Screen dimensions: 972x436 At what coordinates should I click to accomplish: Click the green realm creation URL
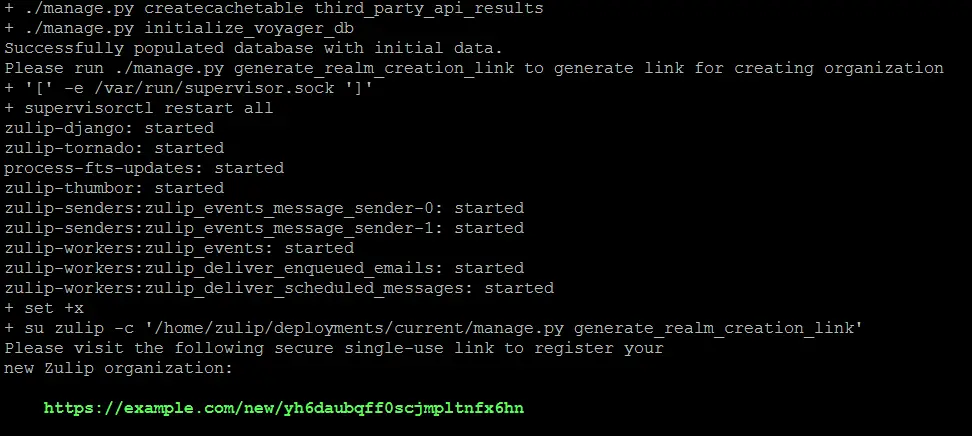tap(284, 408)
